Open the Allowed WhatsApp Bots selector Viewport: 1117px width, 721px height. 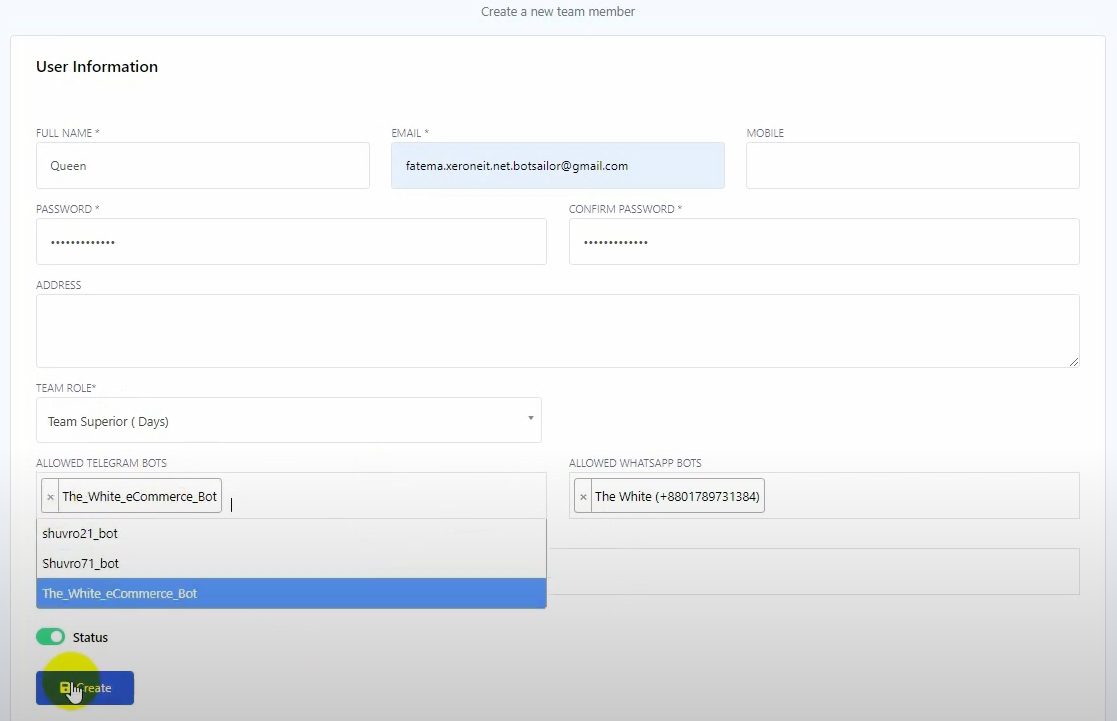tap(920, 497)
